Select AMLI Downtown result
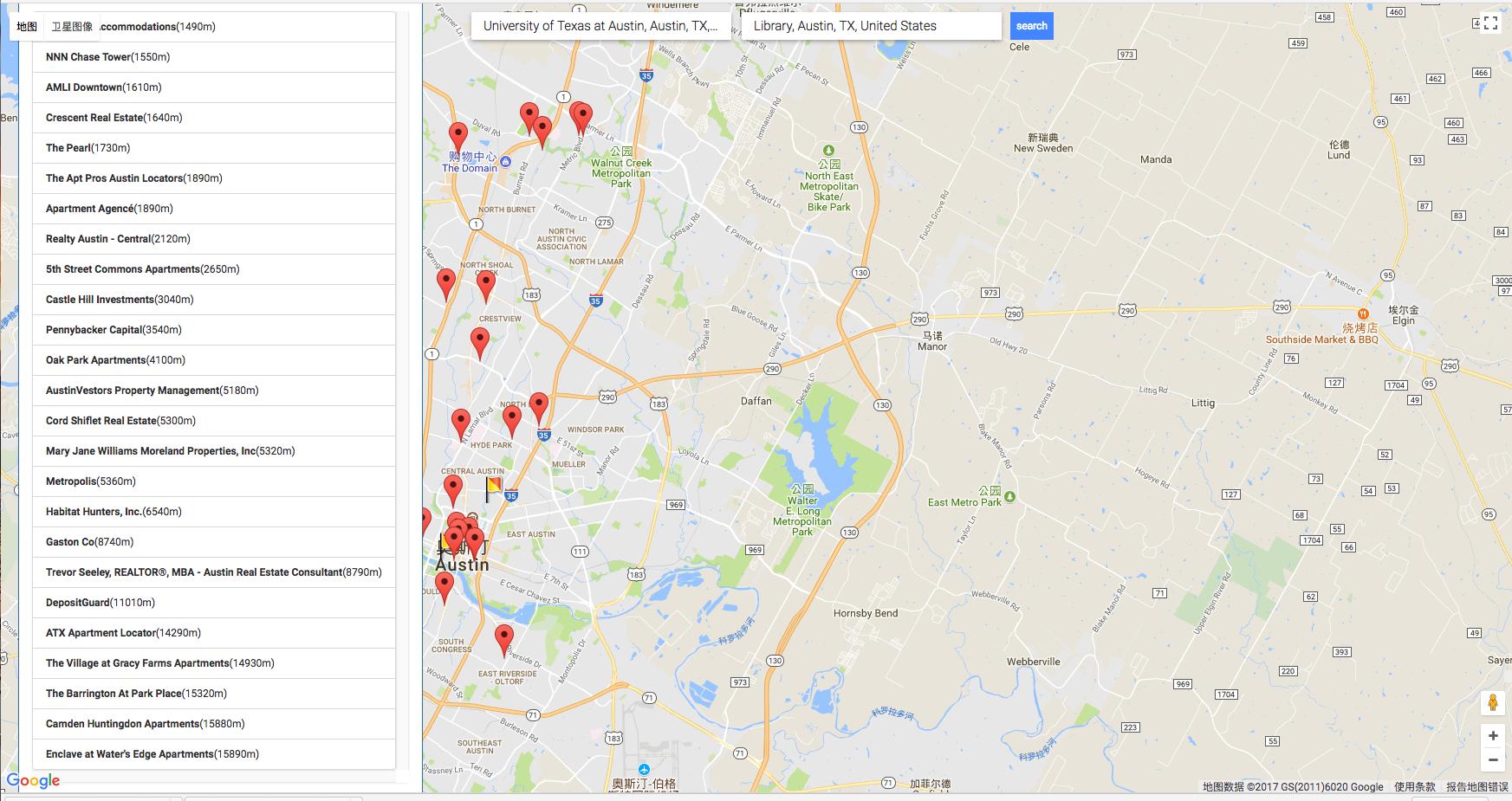 pyautogui.click(x=214, y=87)
